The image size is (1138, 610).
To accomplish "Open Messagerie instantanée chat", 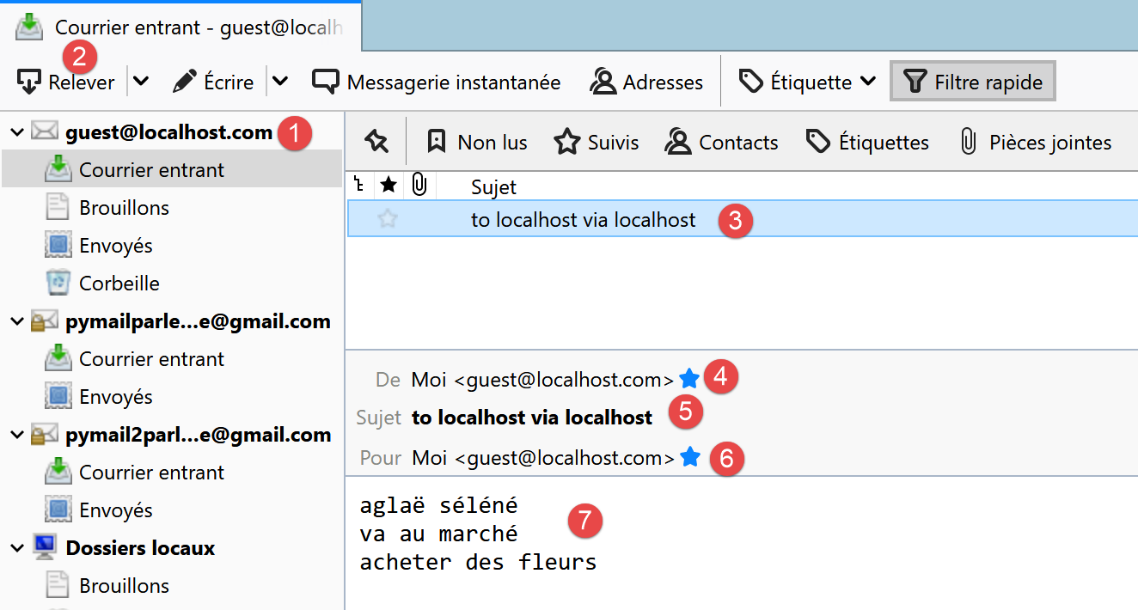I will click(436, 82).
